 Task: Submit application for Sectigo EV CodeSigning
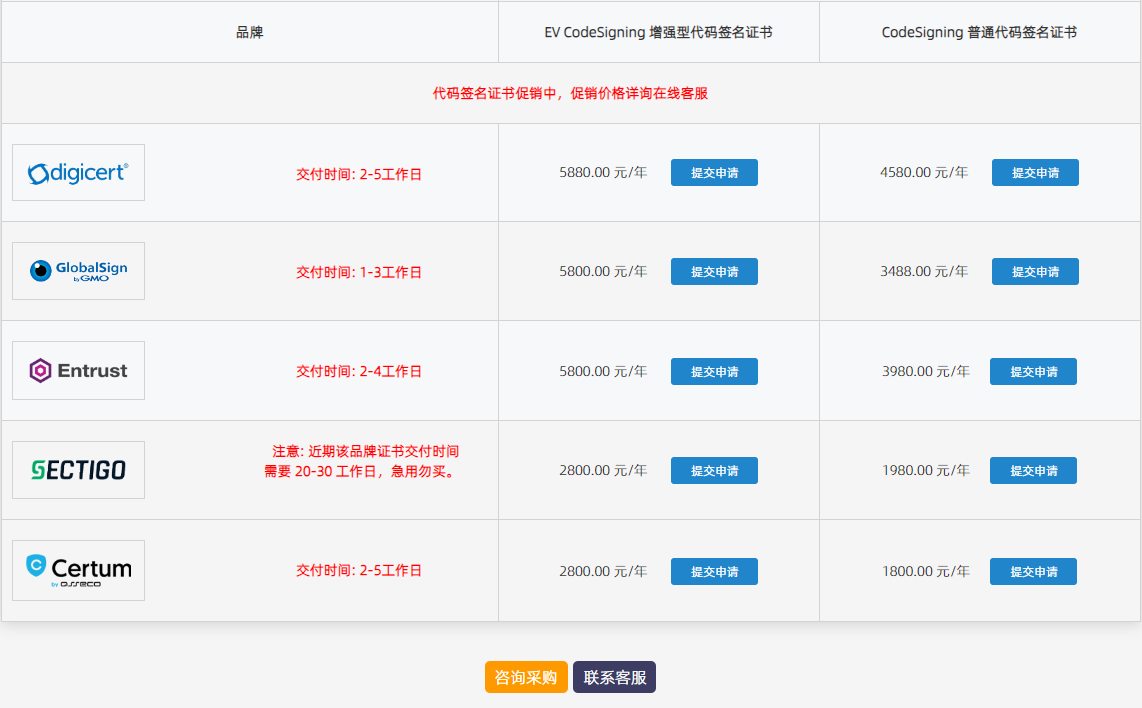714,471
